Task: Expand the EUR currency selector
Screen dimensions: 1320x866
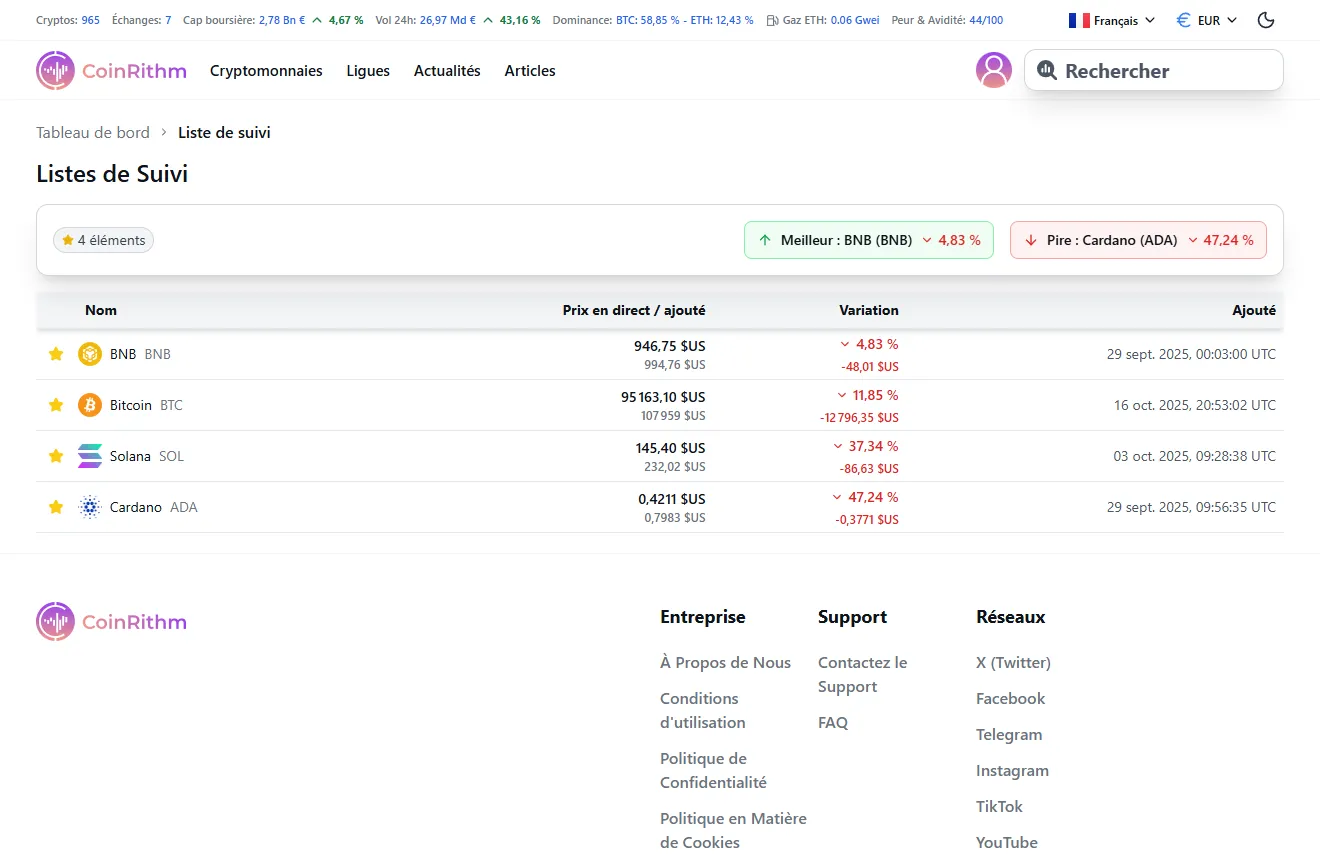Action: pyautogui.click(x=1205, y=19)
